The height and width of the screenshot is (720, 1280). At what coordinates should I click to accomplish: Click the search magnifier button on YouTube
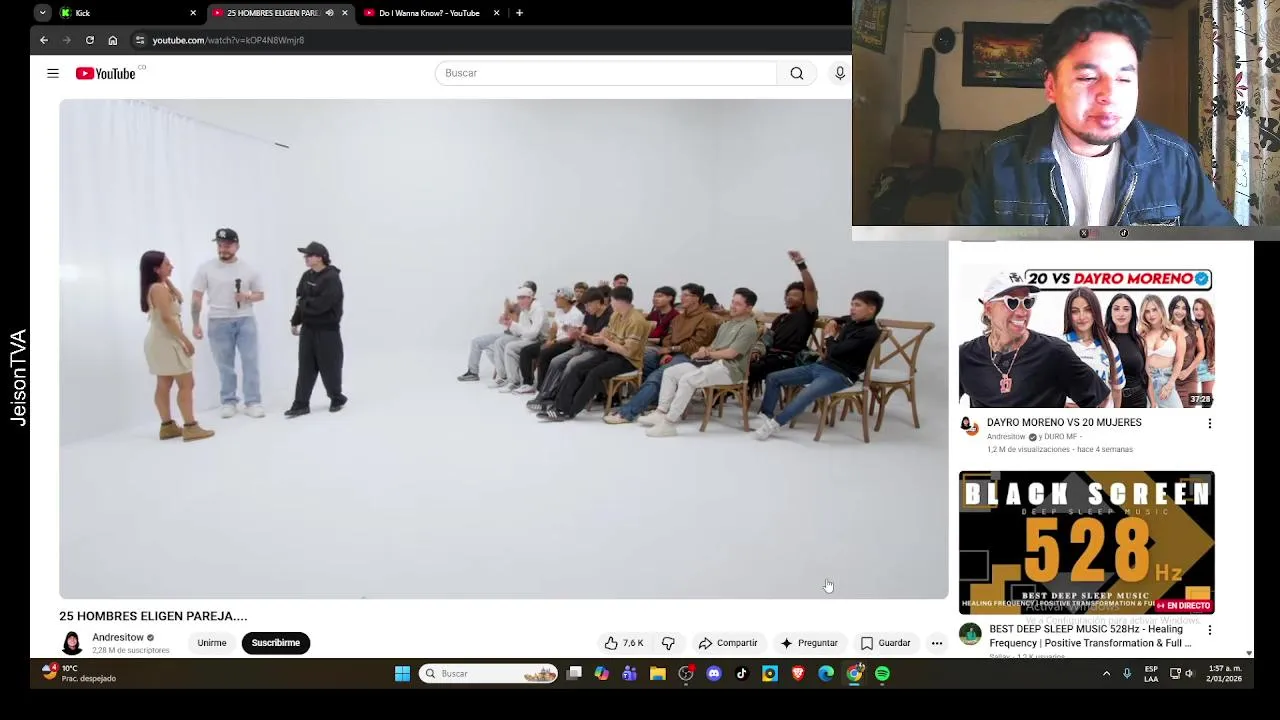pos(797,73)
